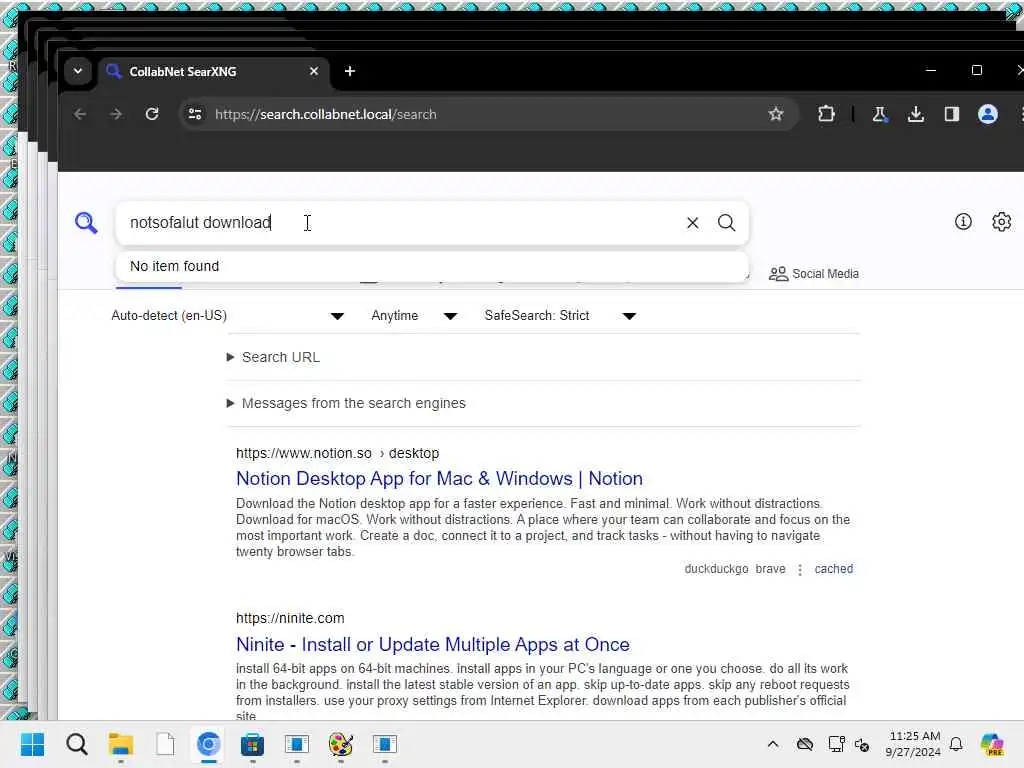Open the Notion result more-options dots

tap(800, 569)
